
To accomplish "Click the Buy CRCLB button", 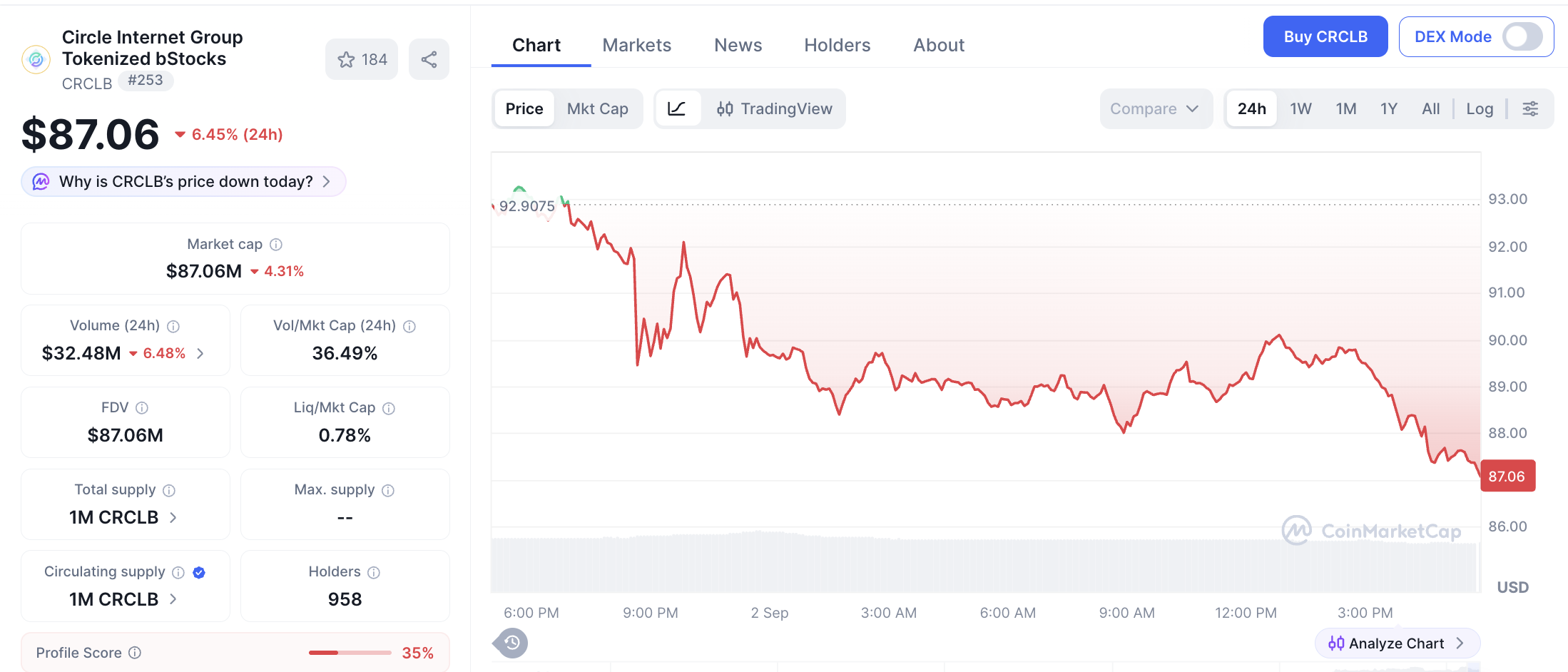I will pyautogui.click(x=1325, y=36).
